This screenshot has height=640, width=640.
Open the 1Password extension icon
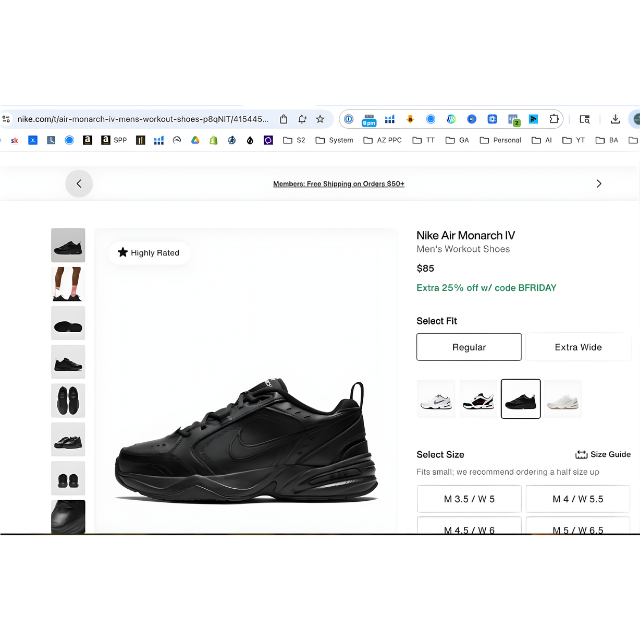348,119
